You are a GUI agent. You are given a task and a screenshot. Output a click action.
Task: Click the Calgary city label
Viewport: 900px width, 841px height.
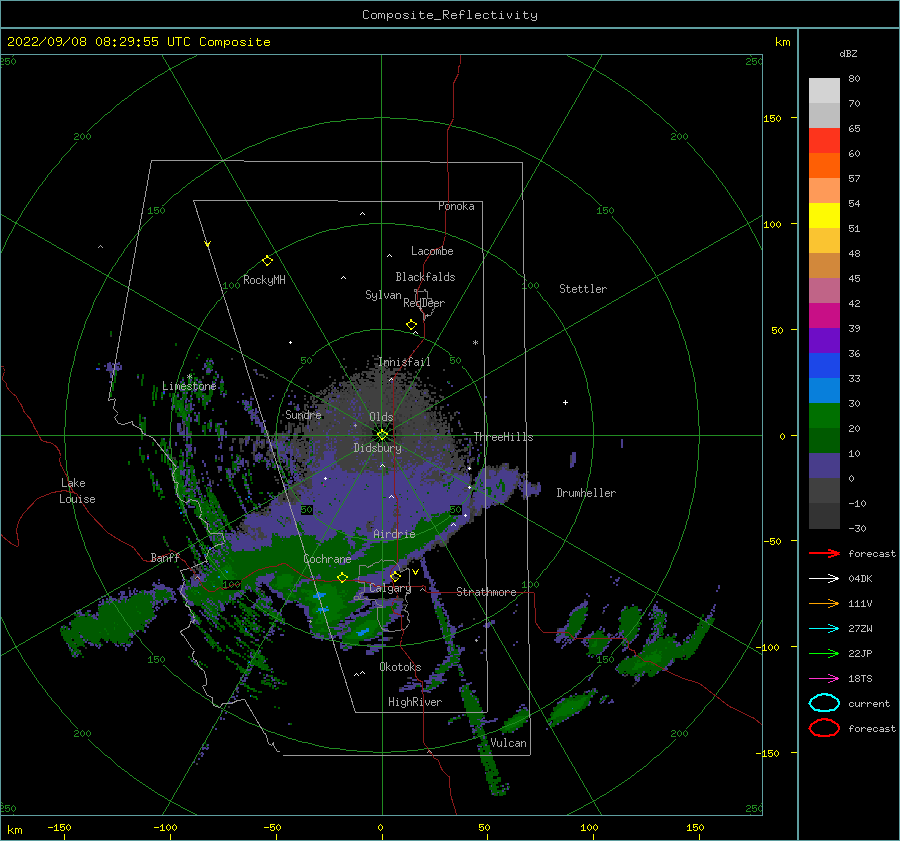click(390, 588)
